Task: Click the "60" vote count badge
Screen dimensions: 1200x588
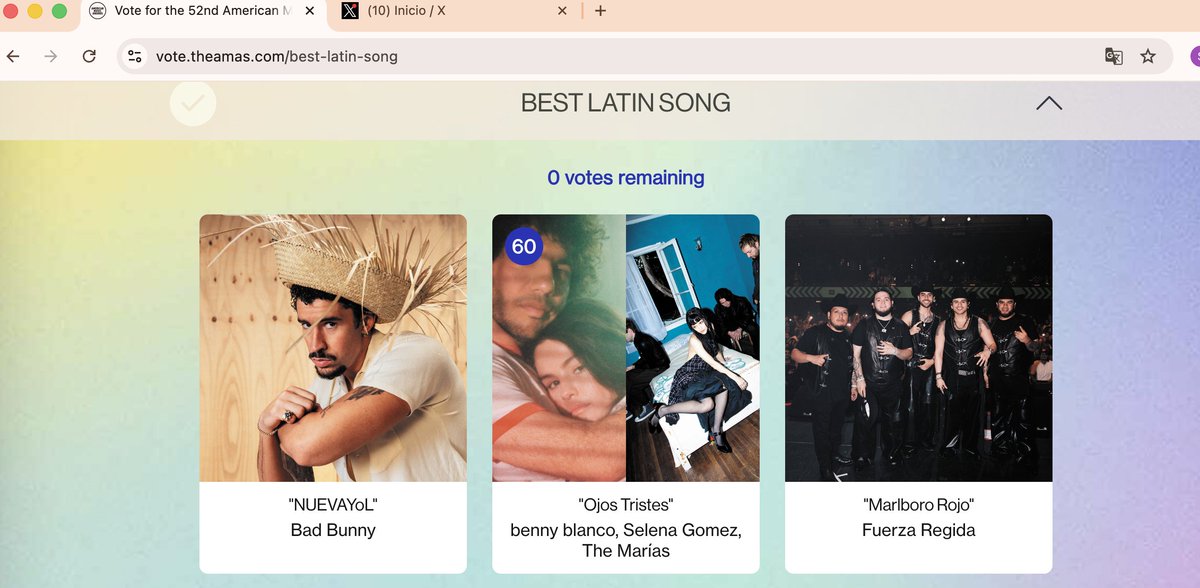Action: click(524, 246)
